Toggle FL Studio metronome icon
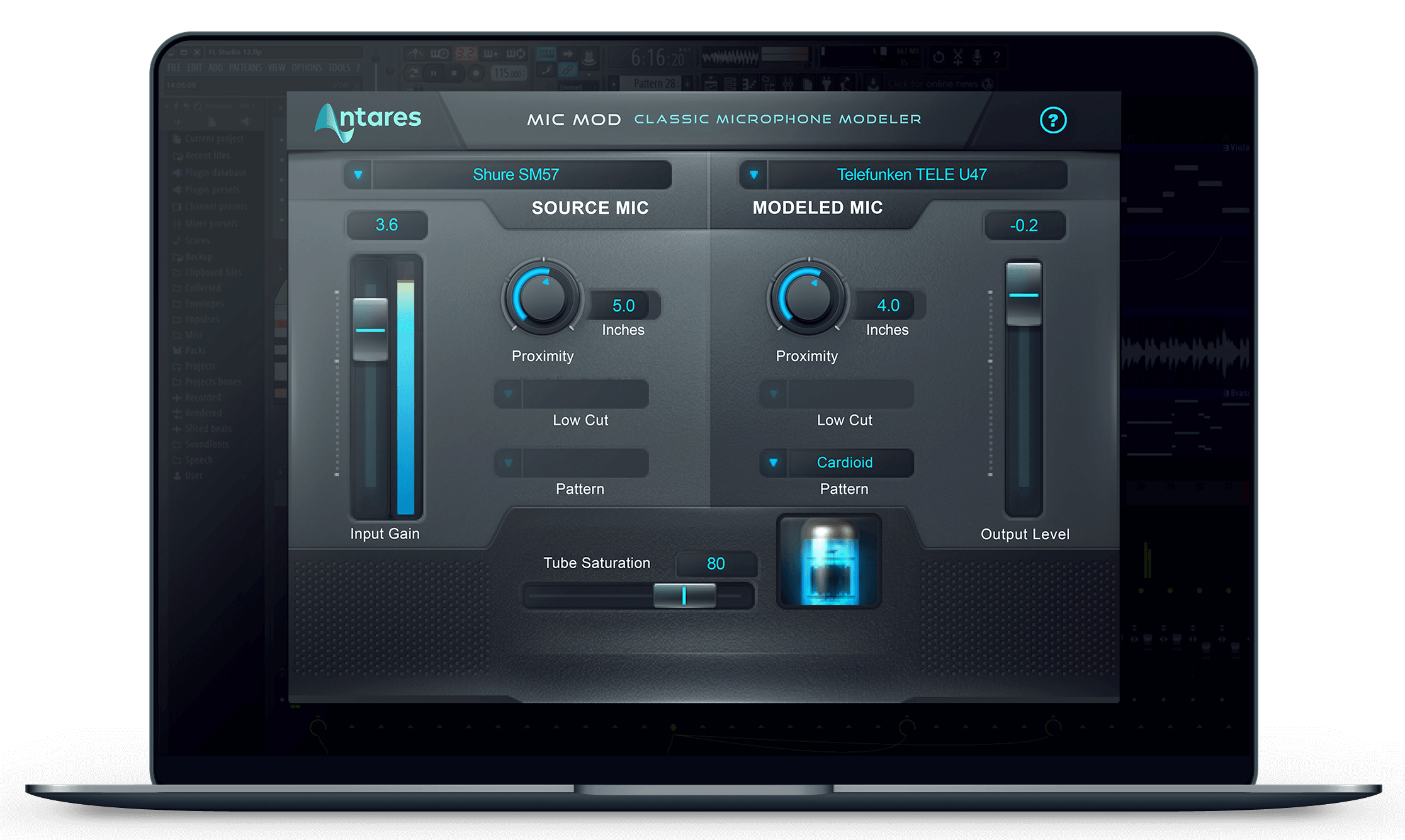This screenshot has width=1405, height=840. pos(415,53)
